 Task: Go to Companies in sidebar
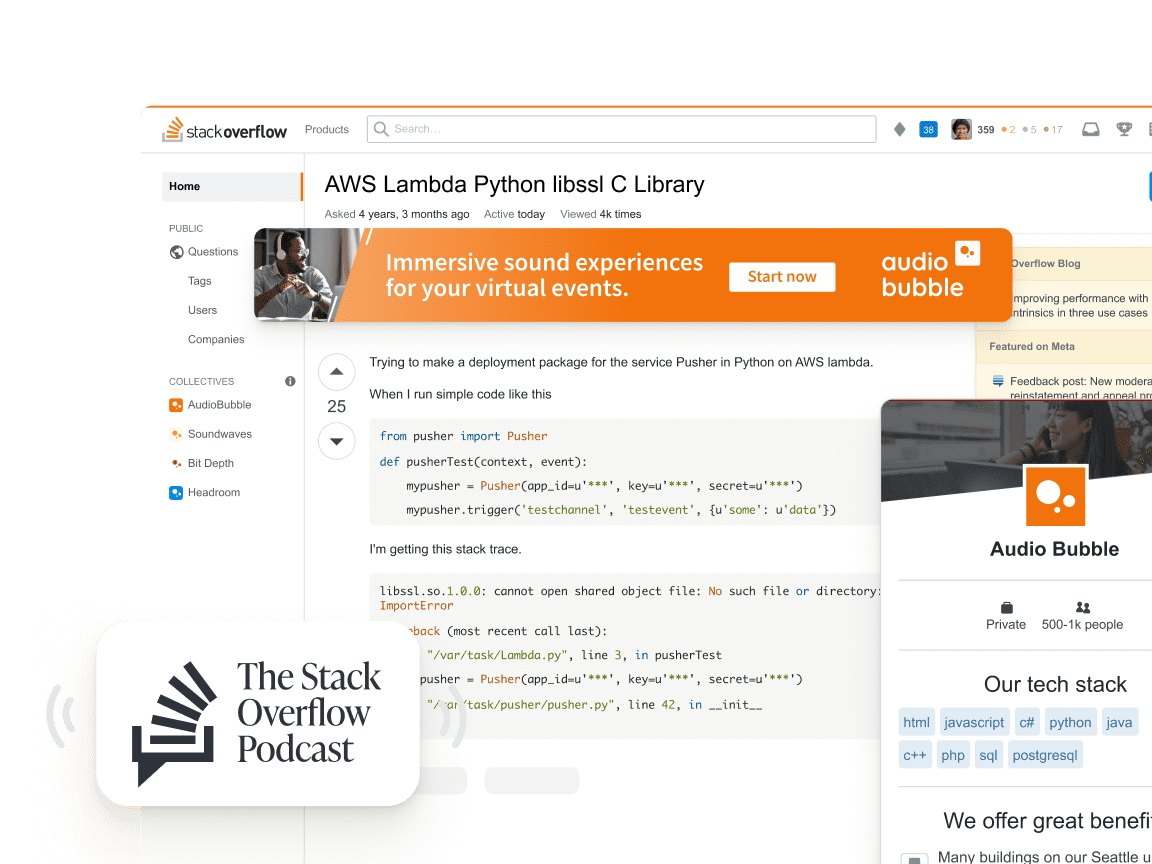coord(216,339)
